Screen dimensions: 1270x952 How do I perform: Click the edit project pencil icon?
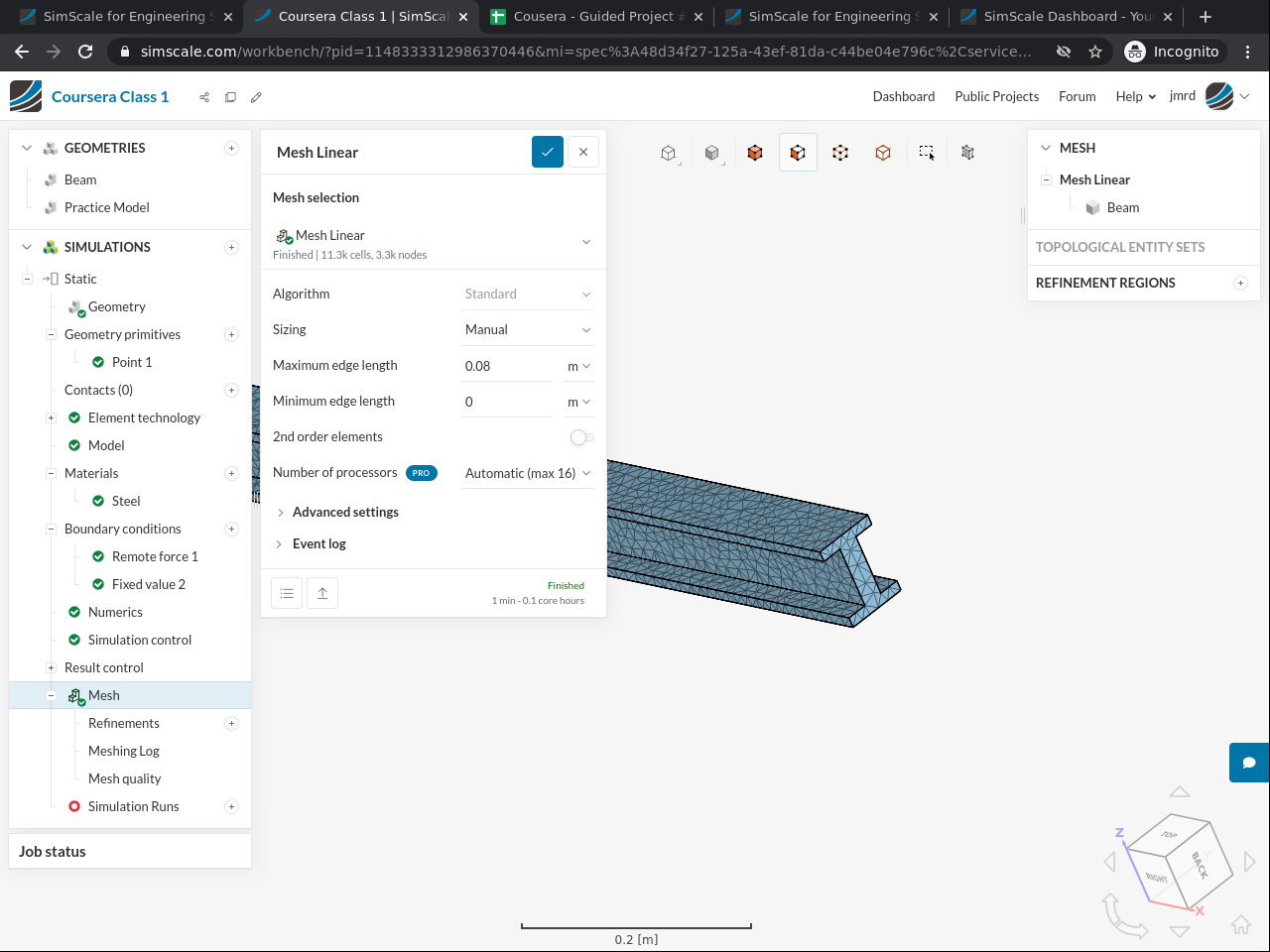tap(256, 97)
